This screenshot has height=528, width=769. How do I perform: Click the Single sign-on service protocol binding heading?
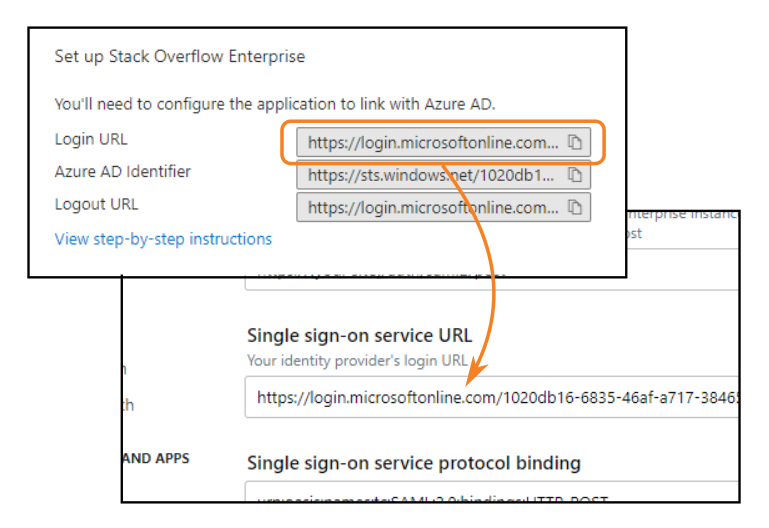[414, 463]
